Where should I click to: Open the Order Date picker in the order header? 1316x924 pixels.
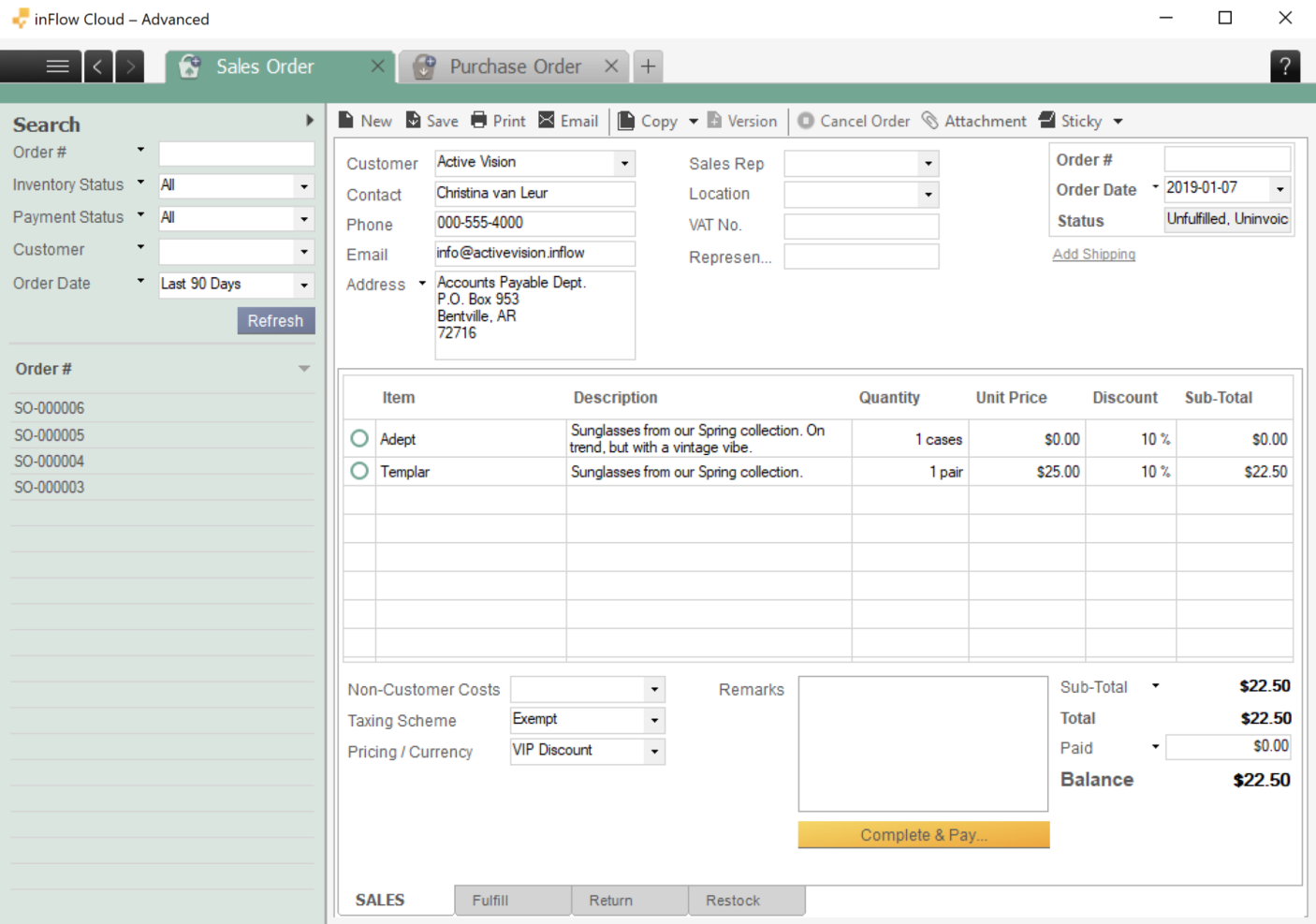point(1280,189)
